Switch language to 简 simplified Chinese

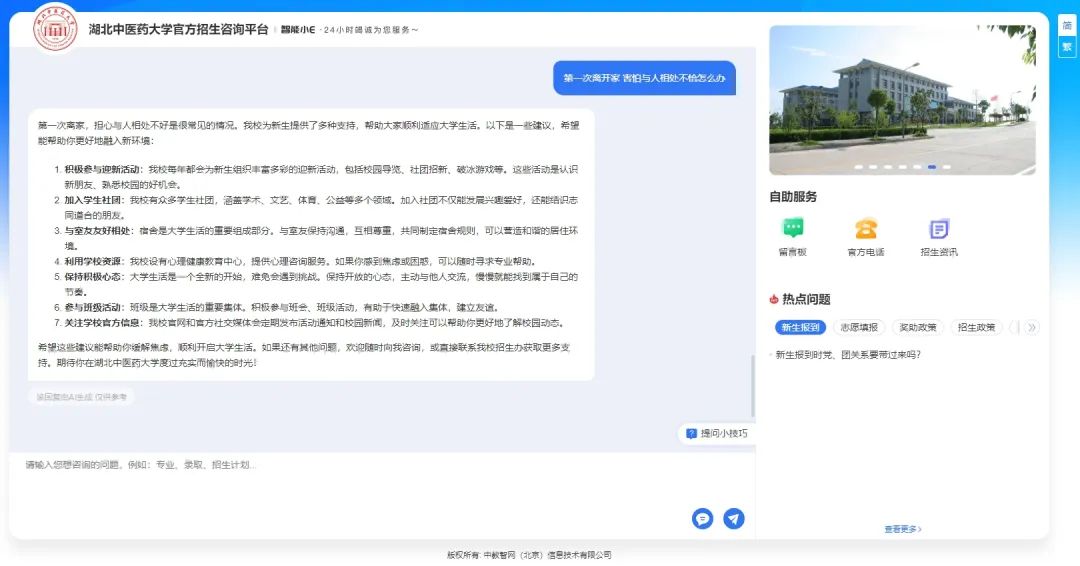pos(1067,28)
